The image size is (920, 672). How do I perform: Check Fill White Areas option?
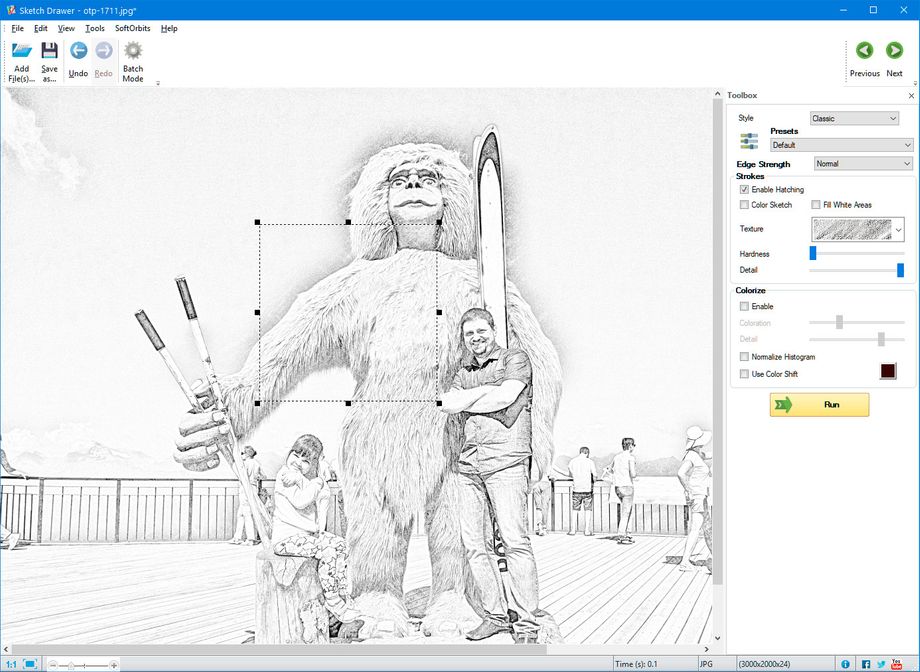point(816,205)
